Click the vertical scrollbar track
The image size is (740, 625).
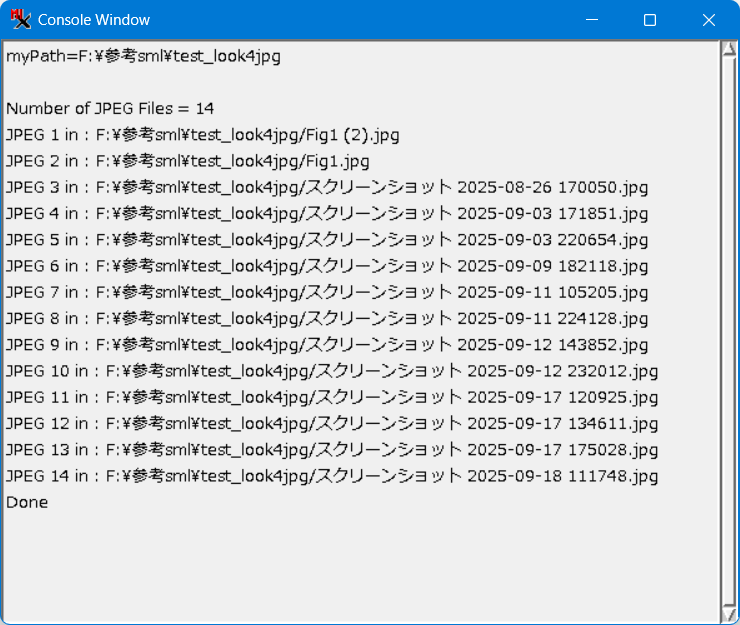pos(729,330)
